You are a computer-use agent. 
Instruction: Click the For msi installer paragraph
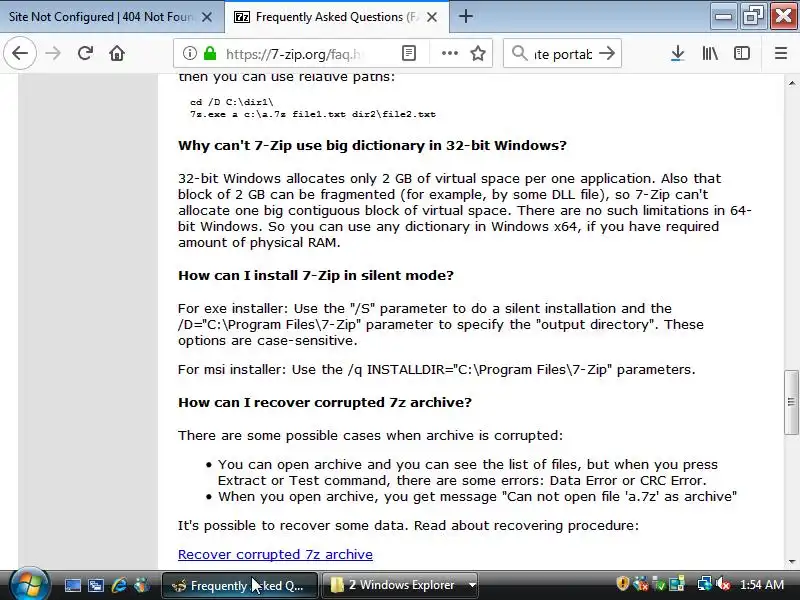tap(437, 369)
